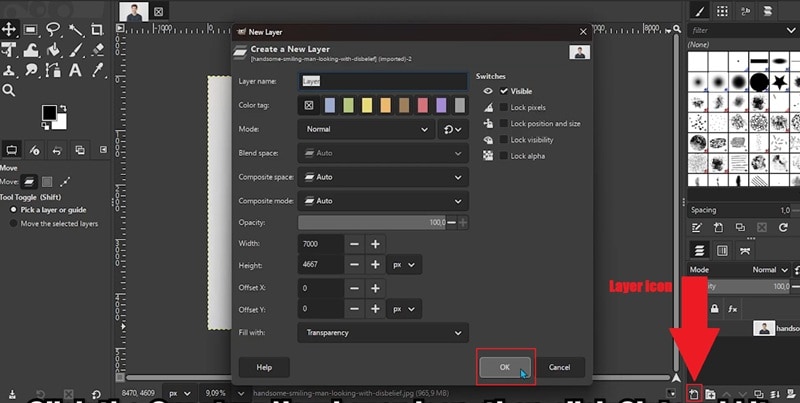This screenshot has height=403, width=800.
Task: Enable the Lock alpha checkbox
Action: (504, 156)
